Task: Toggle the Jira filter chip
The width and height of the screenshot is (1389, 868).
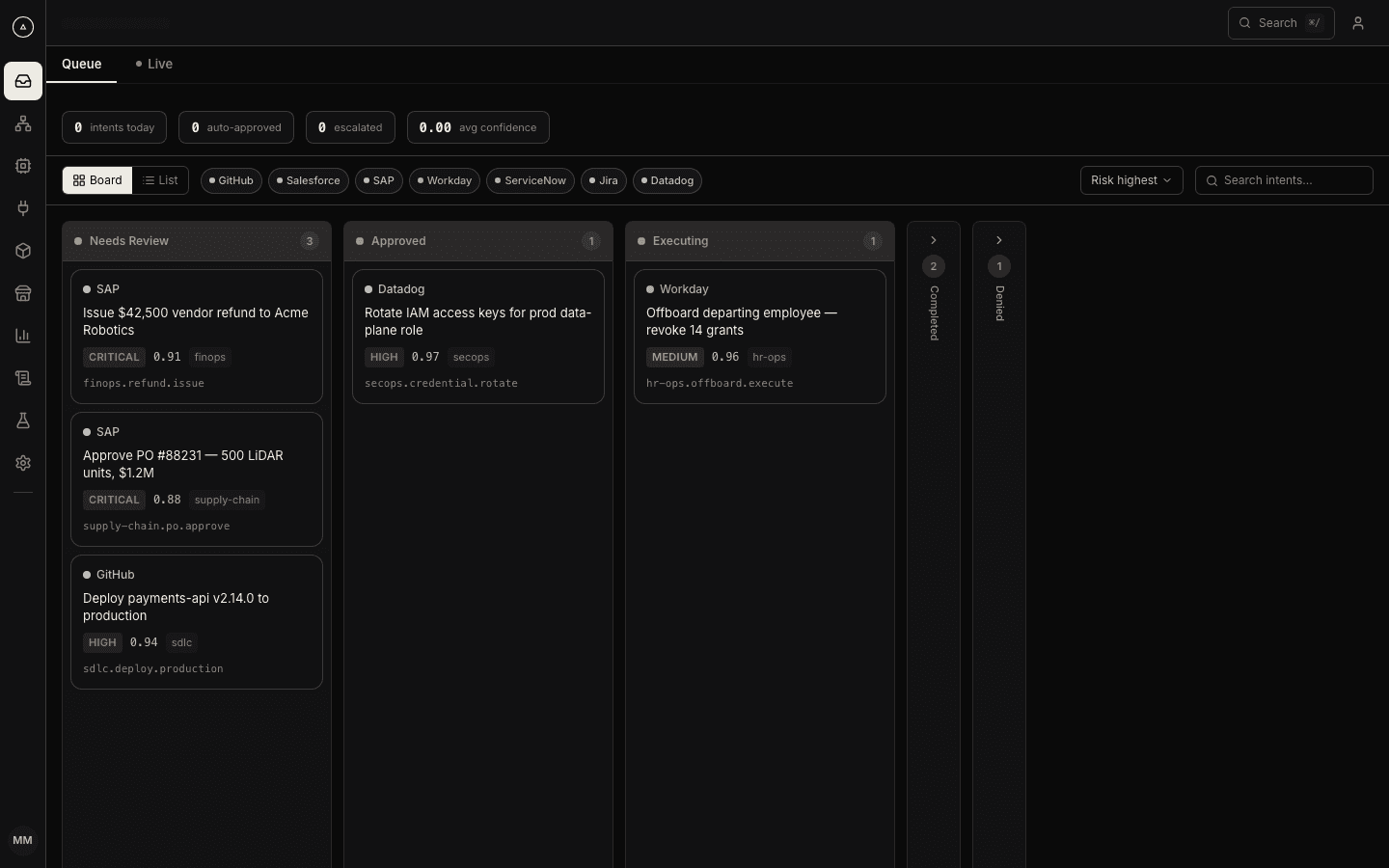Action: coord(604,180)
